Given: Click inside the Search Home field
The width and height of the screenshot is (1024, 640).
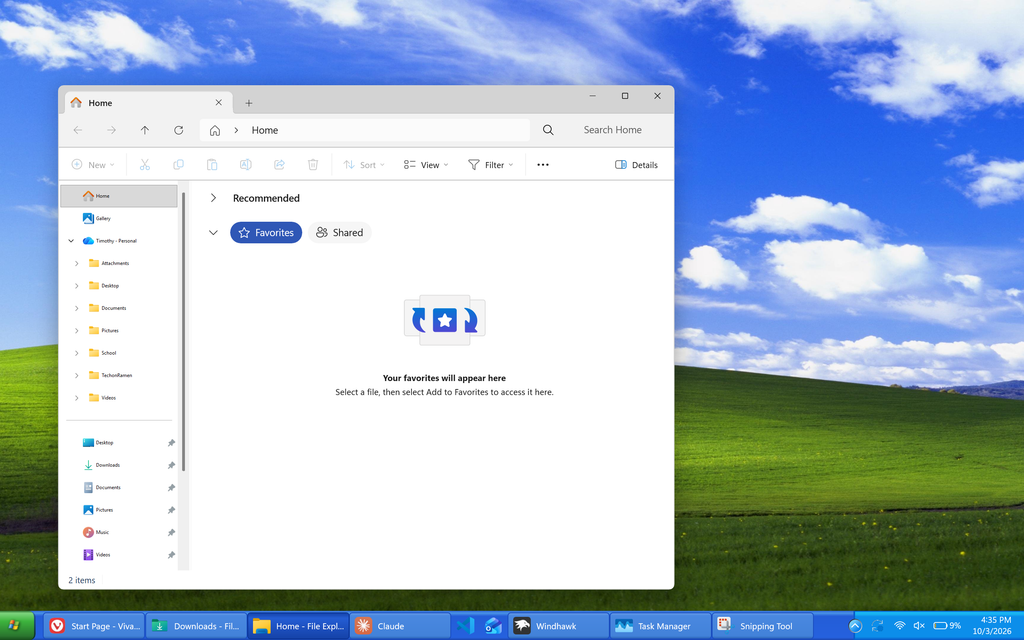Looking at the screenshot, I should (x=613, y=130).
